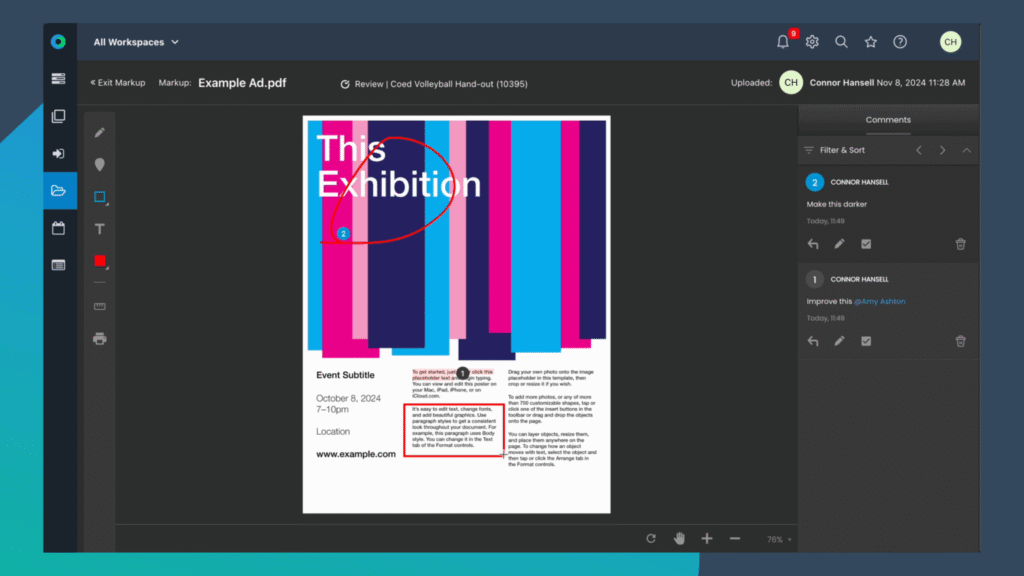1024x576 pixels.
Task: Switch to the Comments tab
Action: pyautogui.click(x=887, y=119)
